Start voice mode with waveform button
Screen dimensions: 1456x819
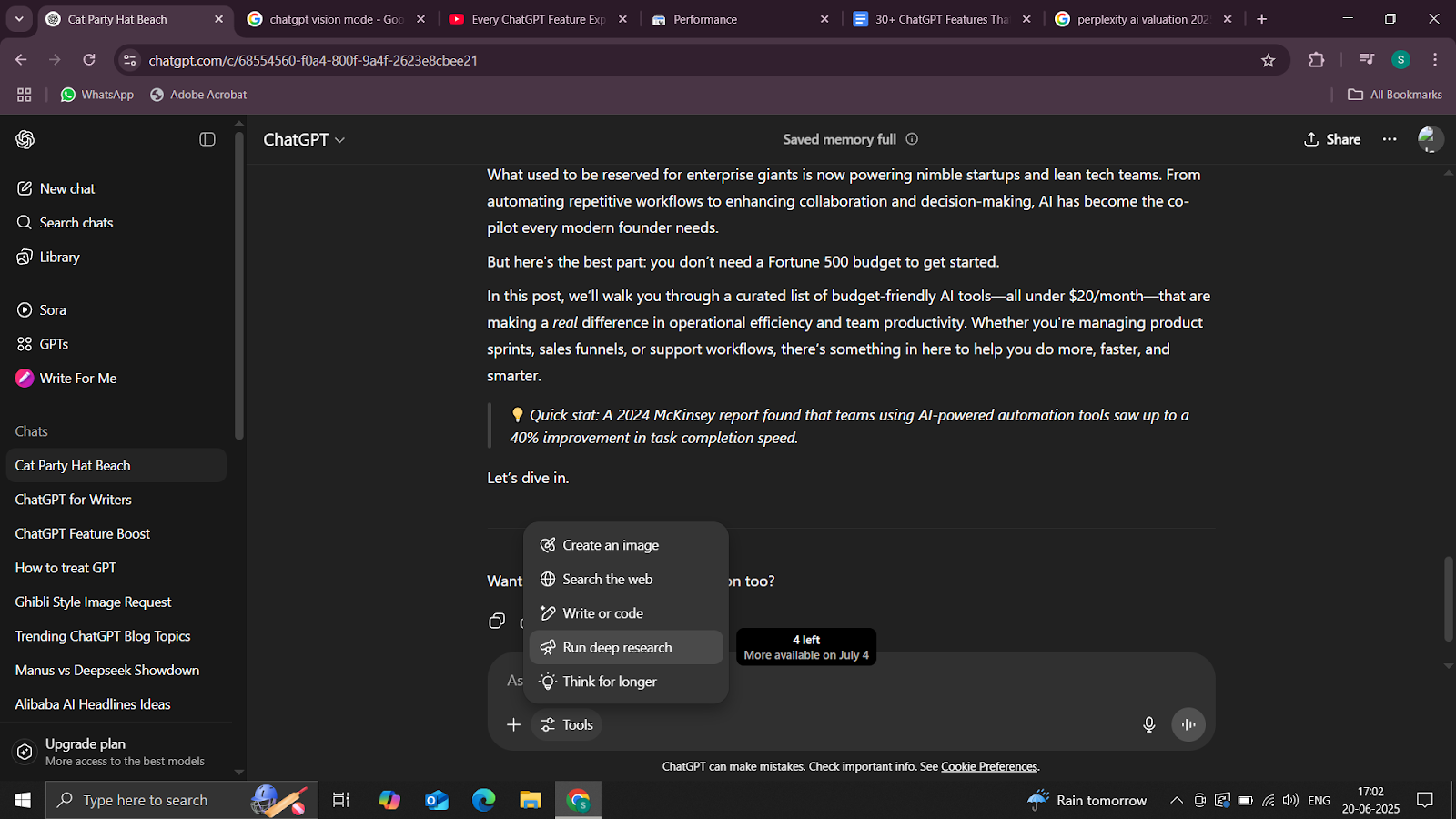click(1188, 724)
